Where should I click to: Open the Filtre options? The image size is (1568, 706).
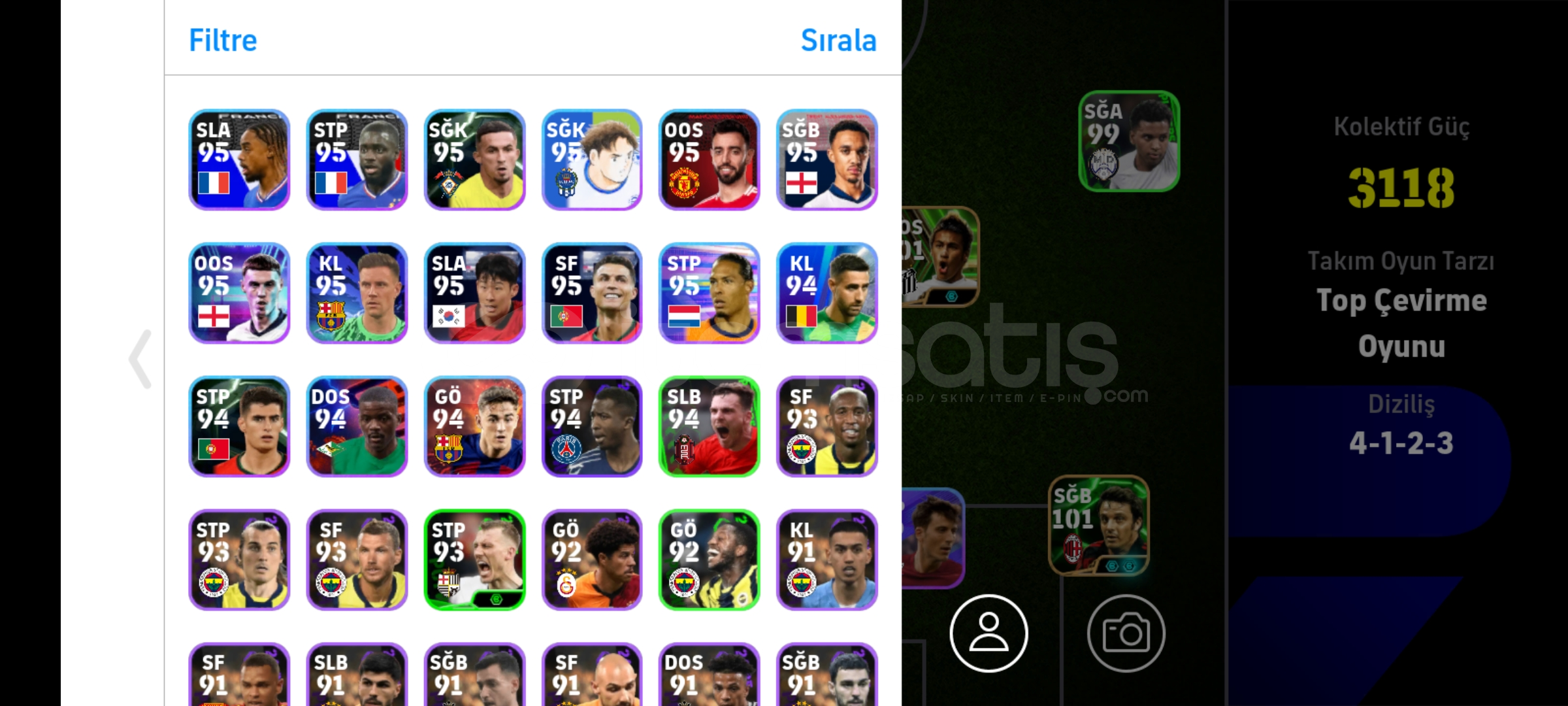(x=223, y=41)
